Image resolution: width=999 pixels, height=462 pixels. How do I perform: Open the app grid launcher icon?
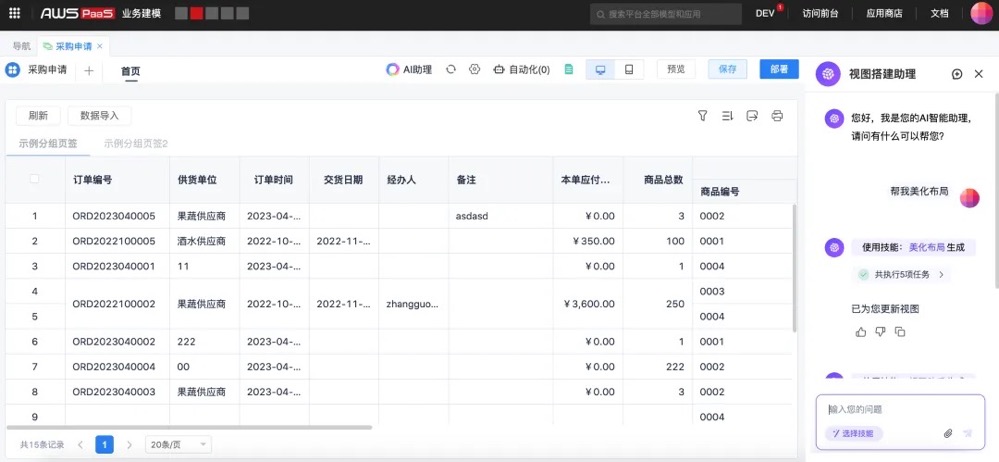tap(14, 13)
